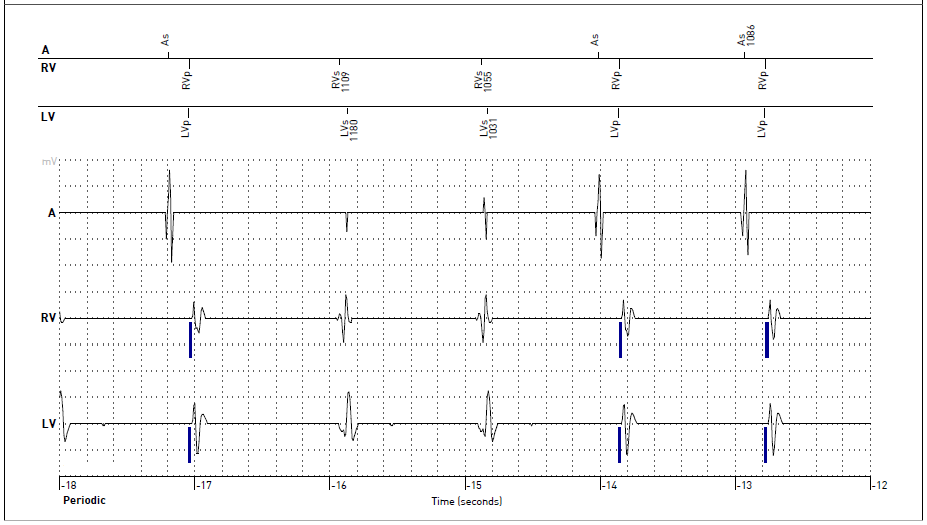Click the "Periodic" label below the strip
This screenshot has height=525, width=927.
click(x=84, y=500)
